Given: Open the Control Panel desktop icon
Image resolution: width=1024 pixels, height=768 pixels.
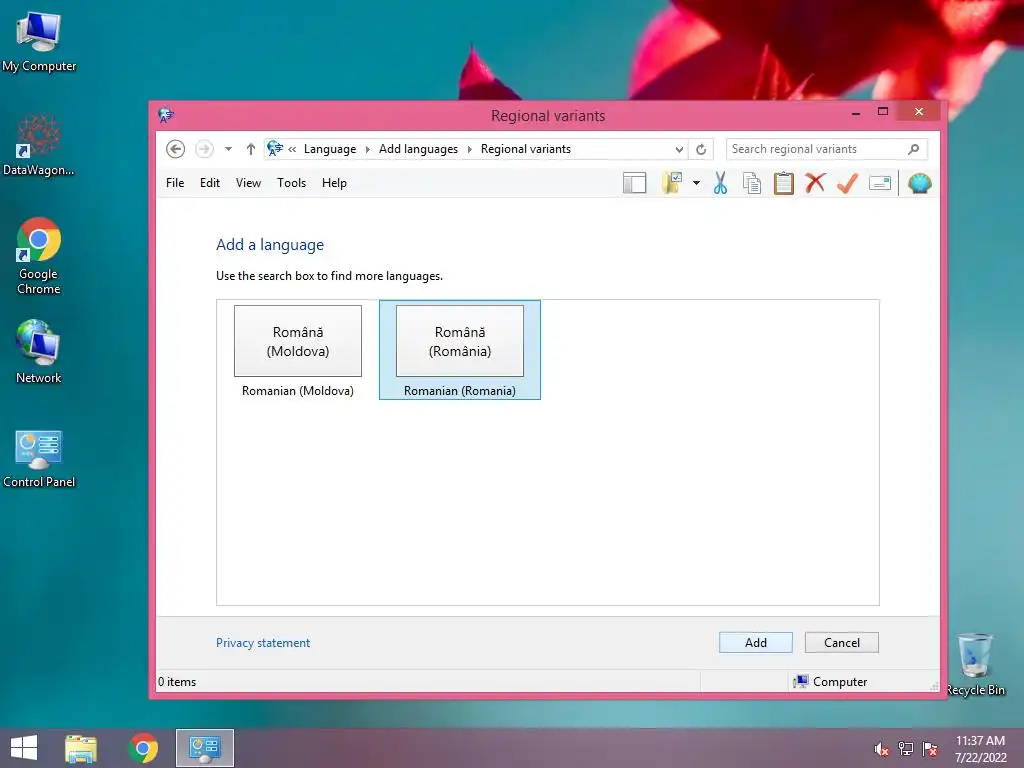Looking at the screenshot, I should coord(39,458).
